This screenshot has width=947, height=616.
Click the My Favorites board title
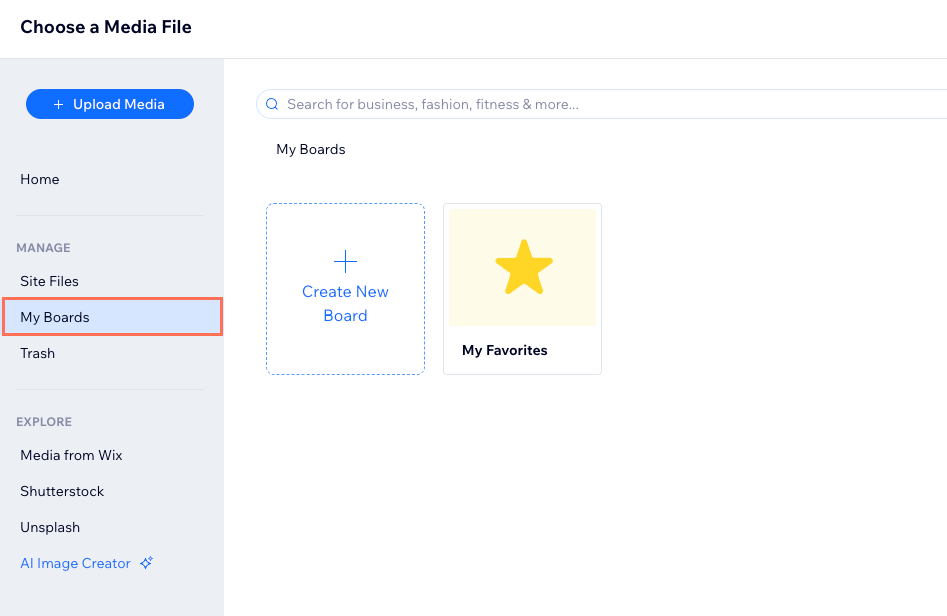tap(505, 350)
